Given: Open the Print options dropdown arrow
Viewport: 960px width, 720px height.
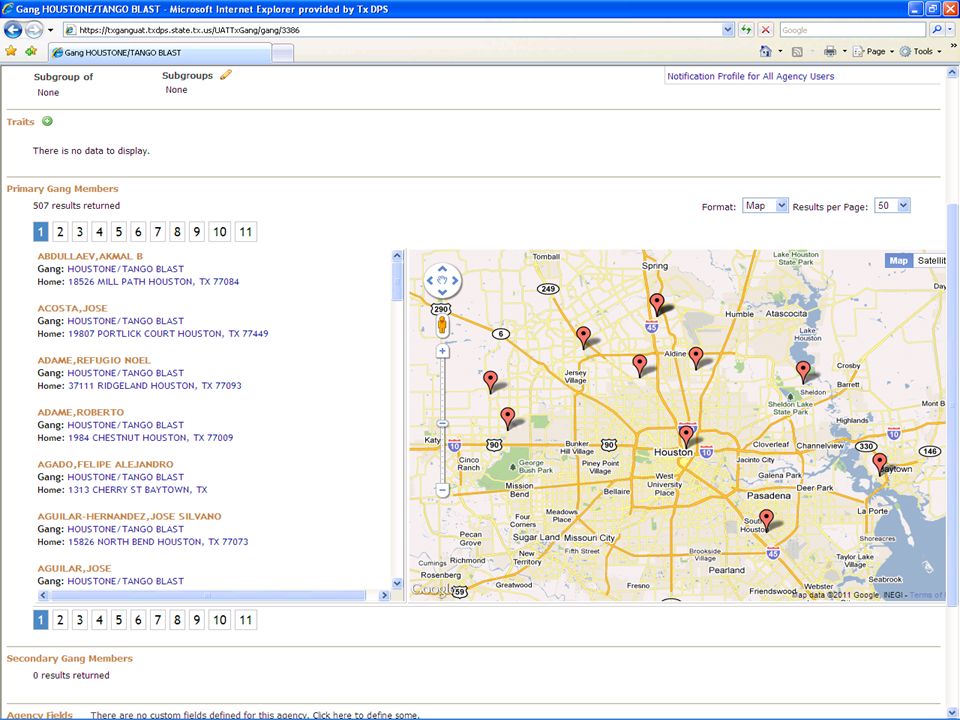Looking at the screenshot, I should point(844,51).
